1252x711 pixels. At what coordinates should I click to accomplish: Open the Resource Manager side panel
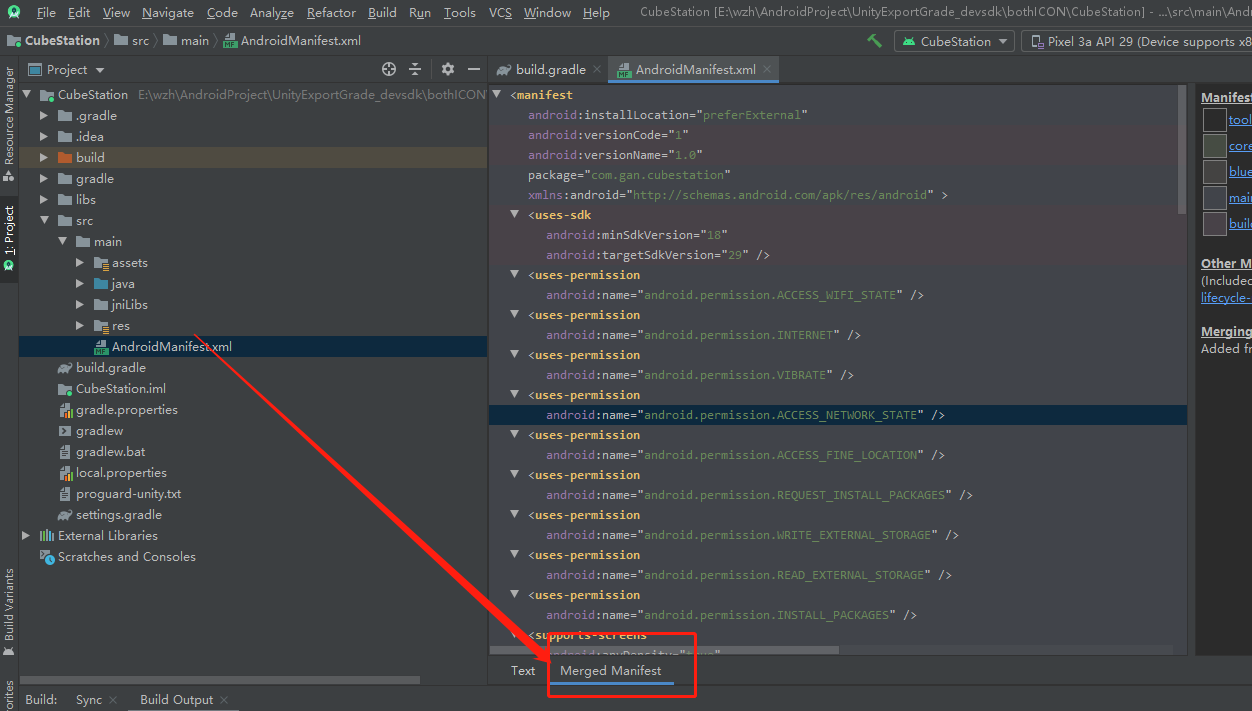pos(9,122)
